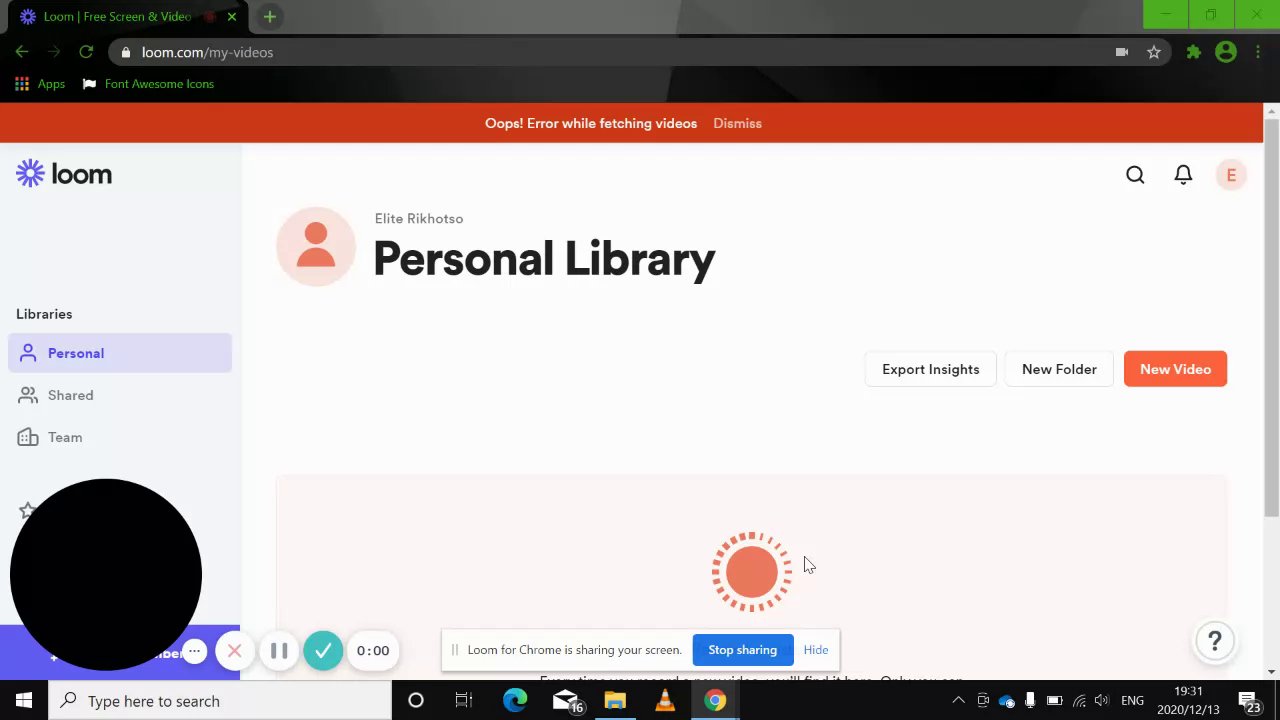Launch Microsoft Edge from taskbar

click(x=515, y=701)
